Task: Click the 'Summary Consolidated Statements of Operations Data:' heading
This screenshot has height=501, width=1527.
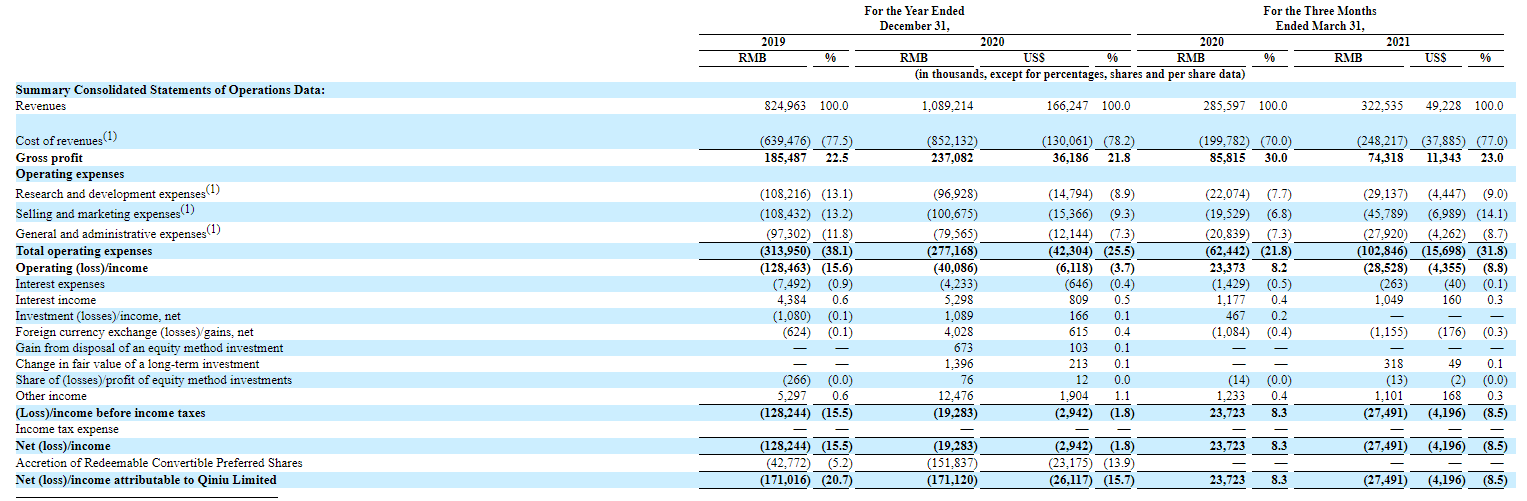Action: [x=170, y=90]
